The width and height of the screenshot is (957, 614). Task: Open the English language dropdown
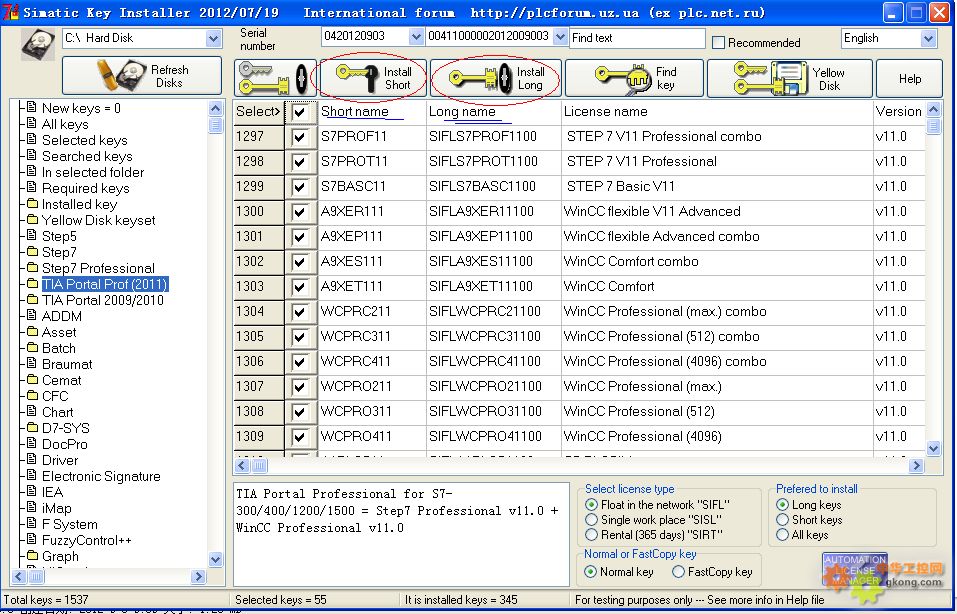[928, 38]
